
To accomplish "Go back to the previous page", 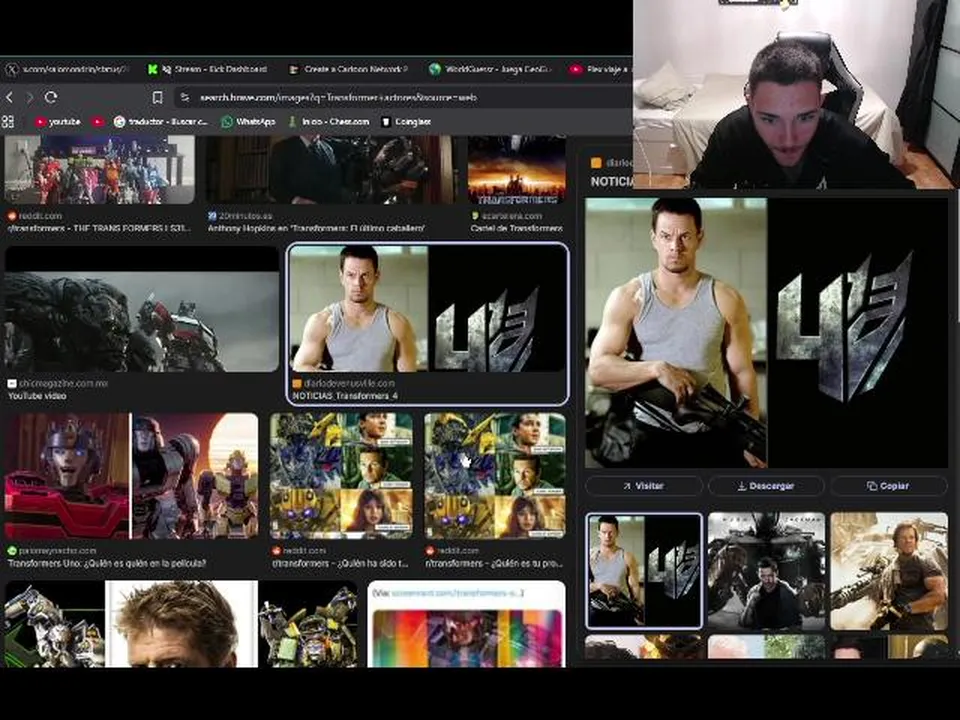I will click(9, 97).
